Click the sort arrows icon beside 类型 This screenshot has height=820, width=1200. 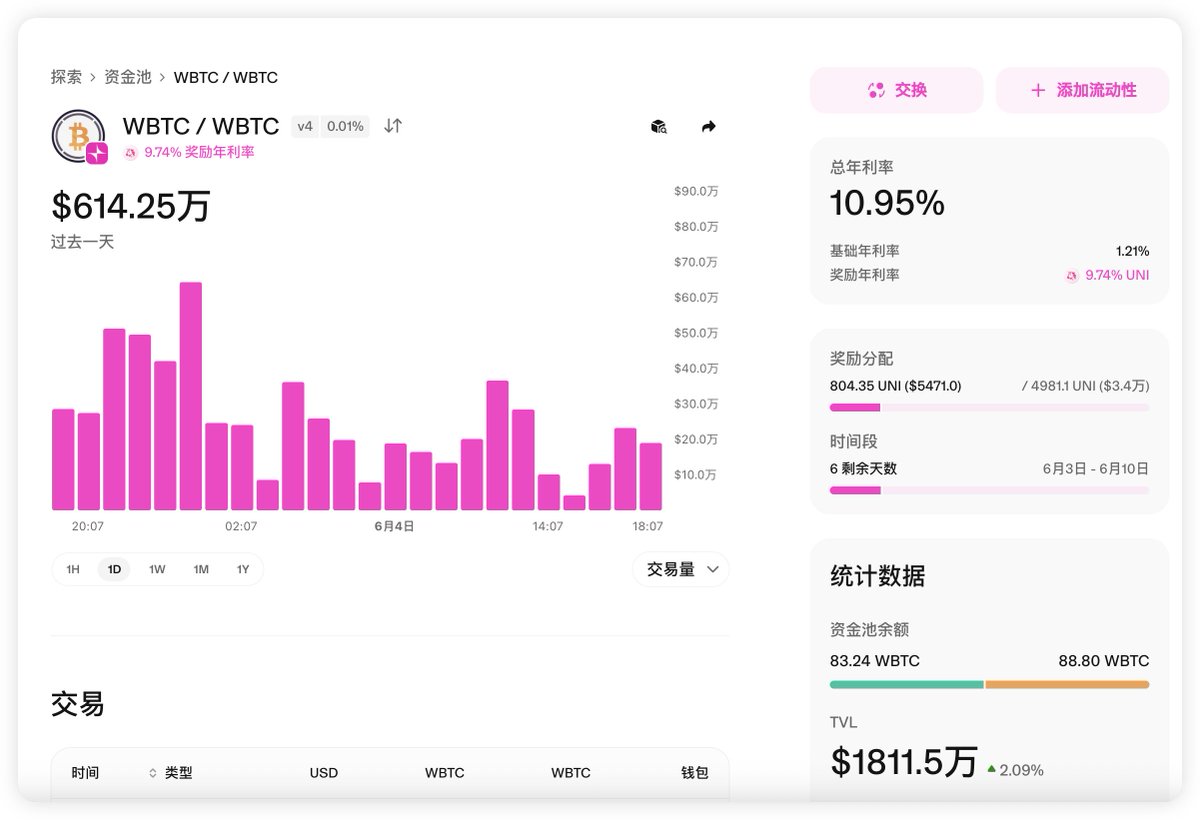tap(153, 773)
